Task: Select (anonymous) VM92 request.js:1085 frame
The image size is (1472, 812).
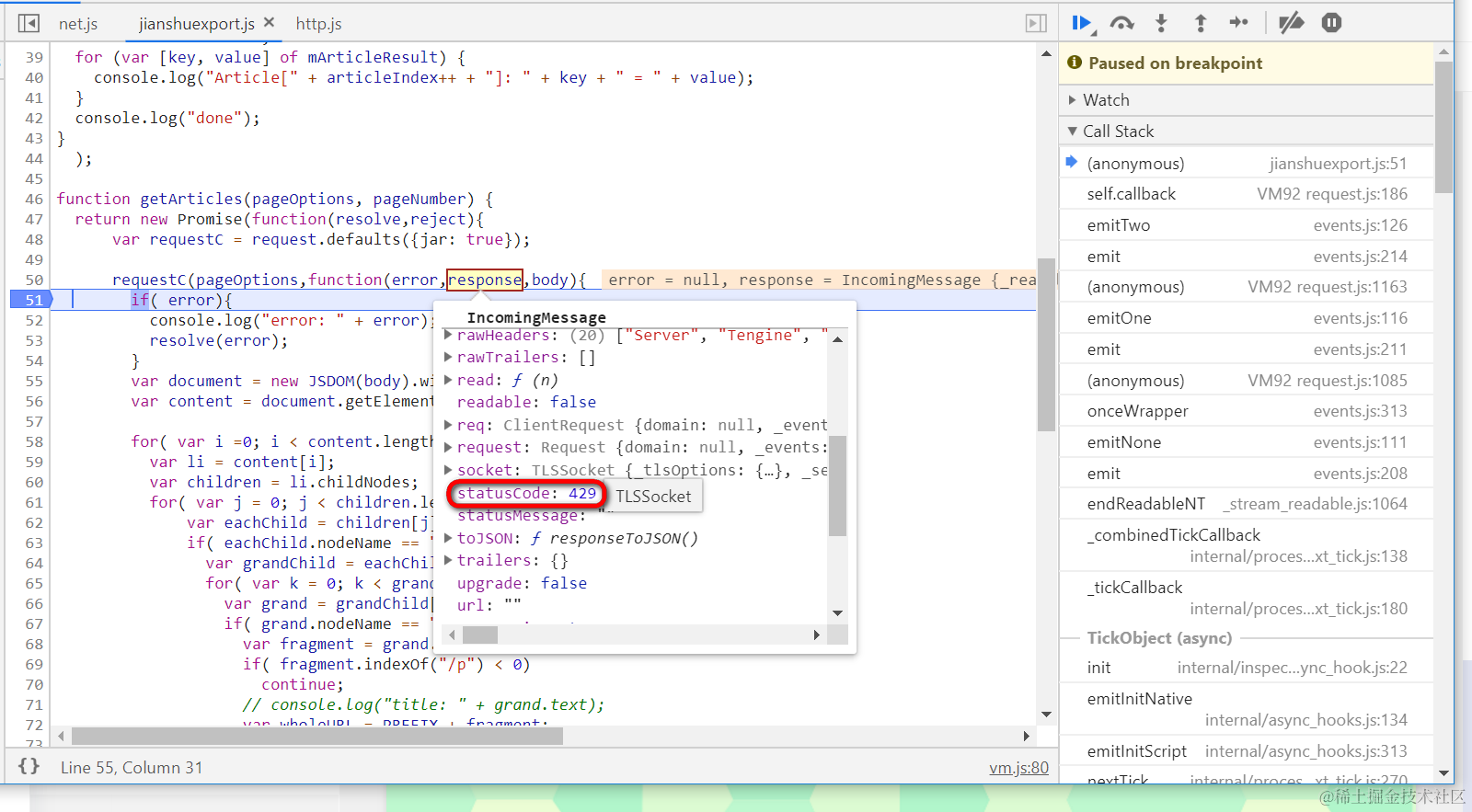Action: pos(1247,381)
